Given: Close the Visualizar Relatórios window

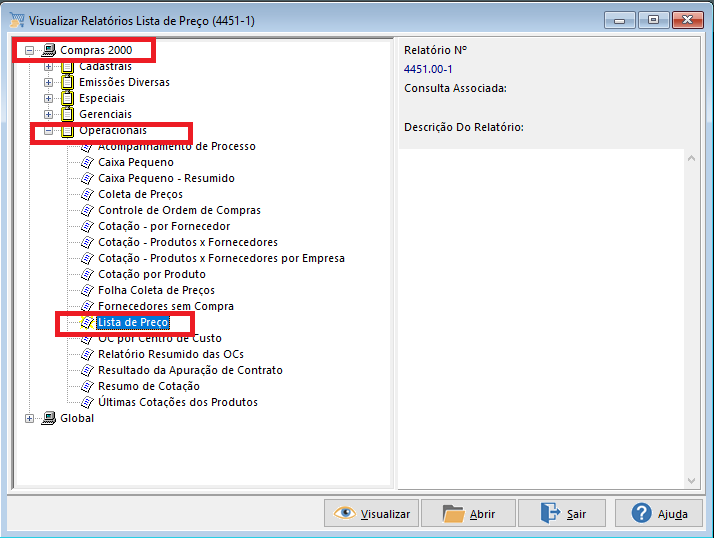Looking at the screenshot, I should pos(687,20).
